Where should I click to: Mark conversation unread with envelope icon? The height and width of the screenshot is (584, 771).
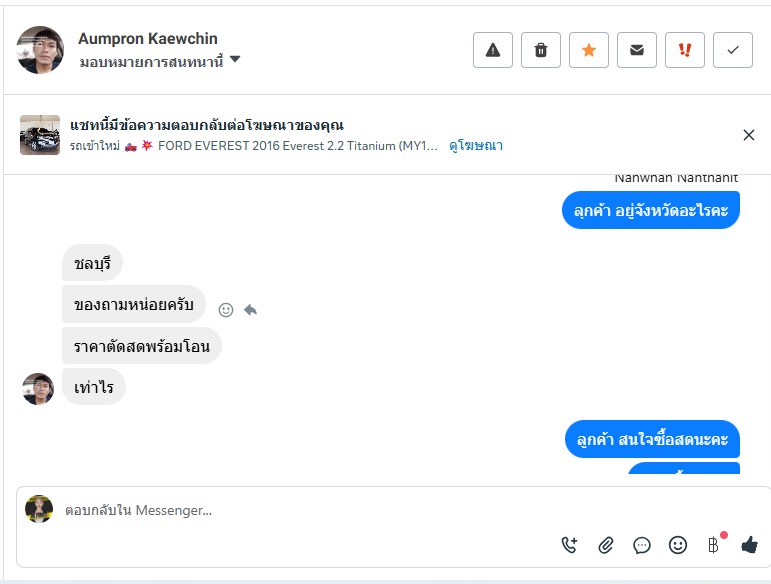[x=637, y=50]
